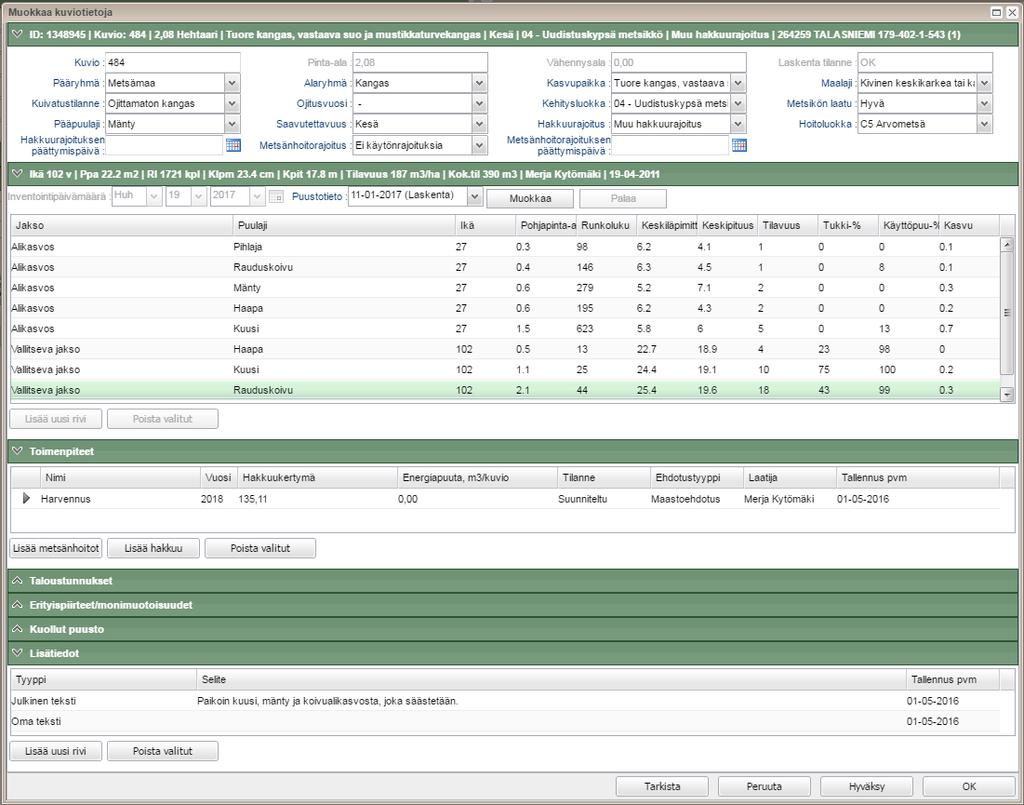Collapse the stand ID header section
Screen dimensions: 1024x805
(18, 34)
